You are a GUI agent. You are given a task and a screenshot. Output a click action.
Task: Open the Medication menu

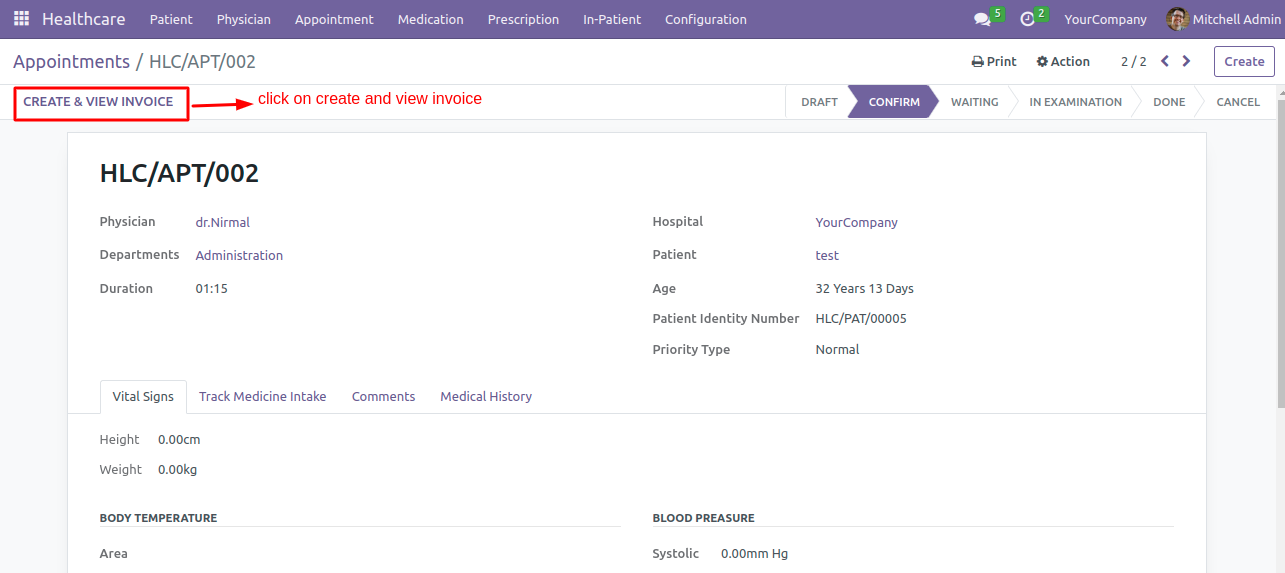(431, 19)
